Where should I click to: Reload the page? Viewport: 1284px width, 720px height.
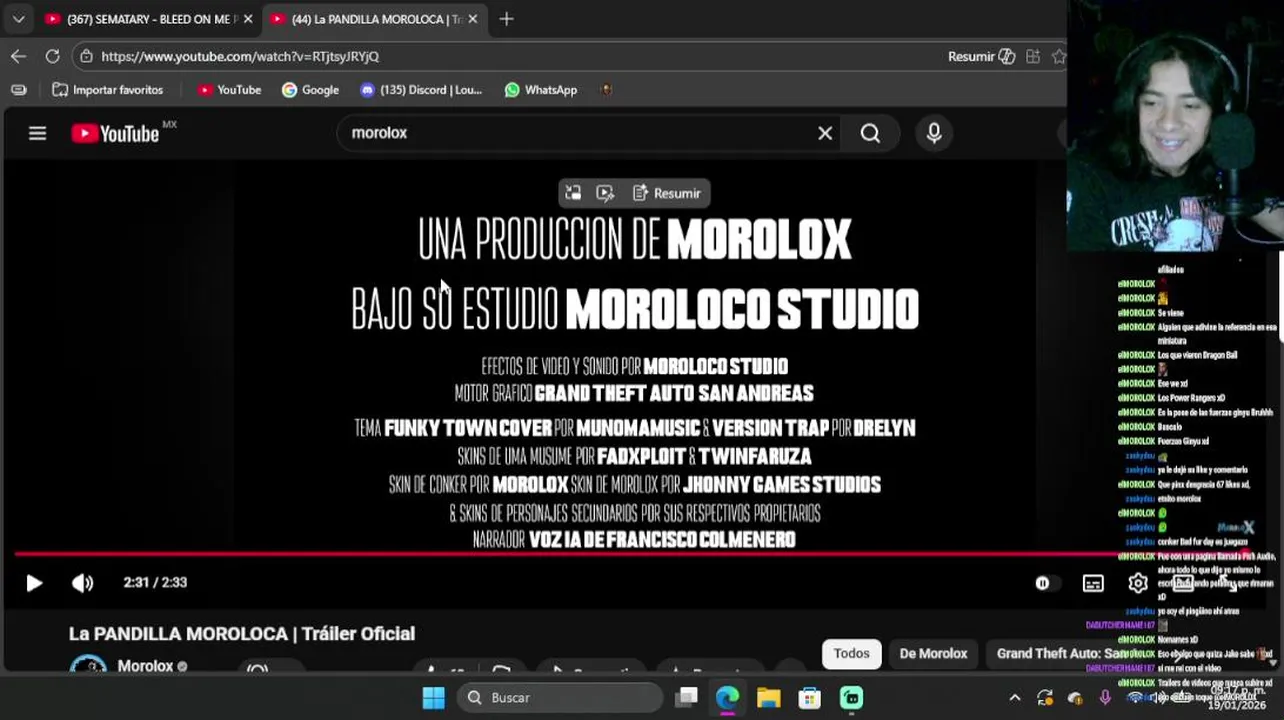(x=52, y=56)
